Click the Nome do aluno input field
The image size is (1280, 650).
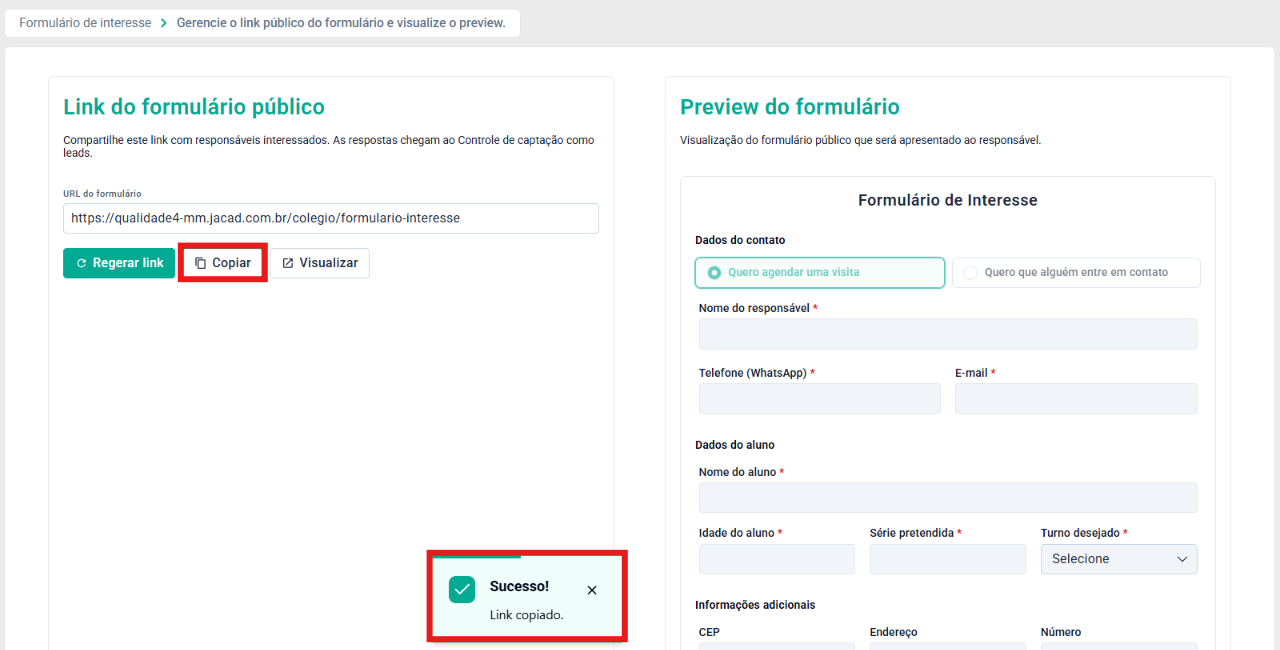pyautogui.click(x=948, y=498)
